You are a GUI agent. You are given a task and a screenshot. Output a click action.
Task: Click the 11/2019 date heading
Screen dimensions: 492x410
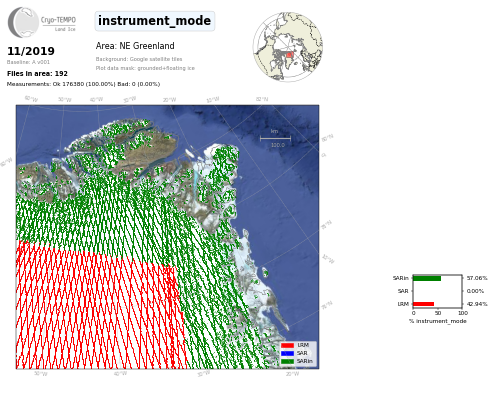click(x=31, y=51)
